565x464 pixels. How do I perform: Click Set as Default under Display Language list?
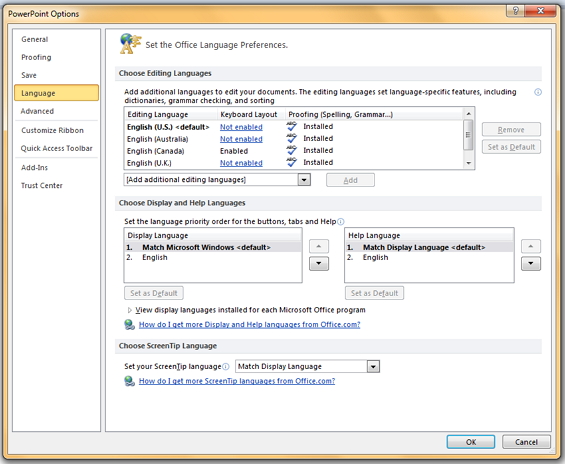[x=154, y=293]
